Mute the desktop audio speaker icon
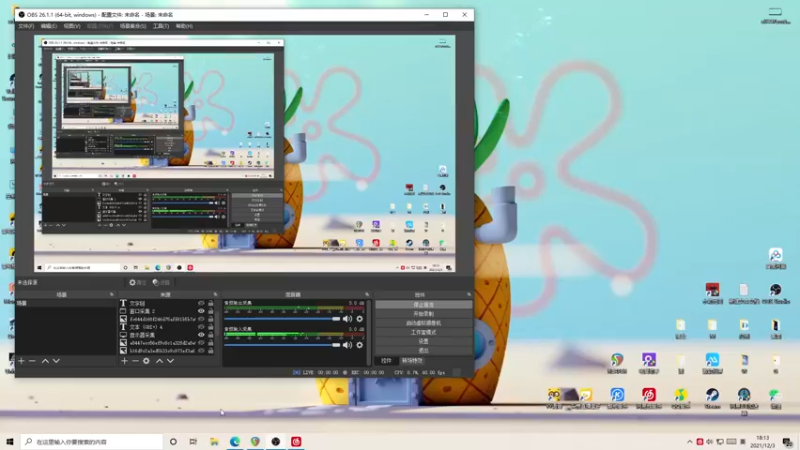This screenshot has width=800, height=450. (x=347, y=319)
